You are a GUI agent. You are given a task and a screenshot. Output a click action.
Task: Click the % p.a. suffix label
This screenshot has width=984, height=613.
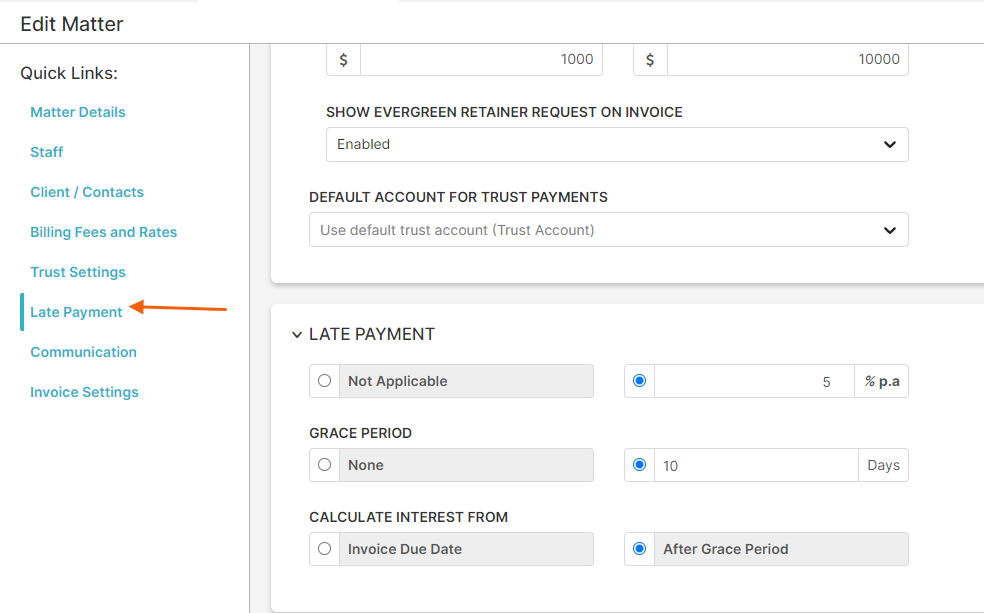pyautogui.click(x=882, y=381)
